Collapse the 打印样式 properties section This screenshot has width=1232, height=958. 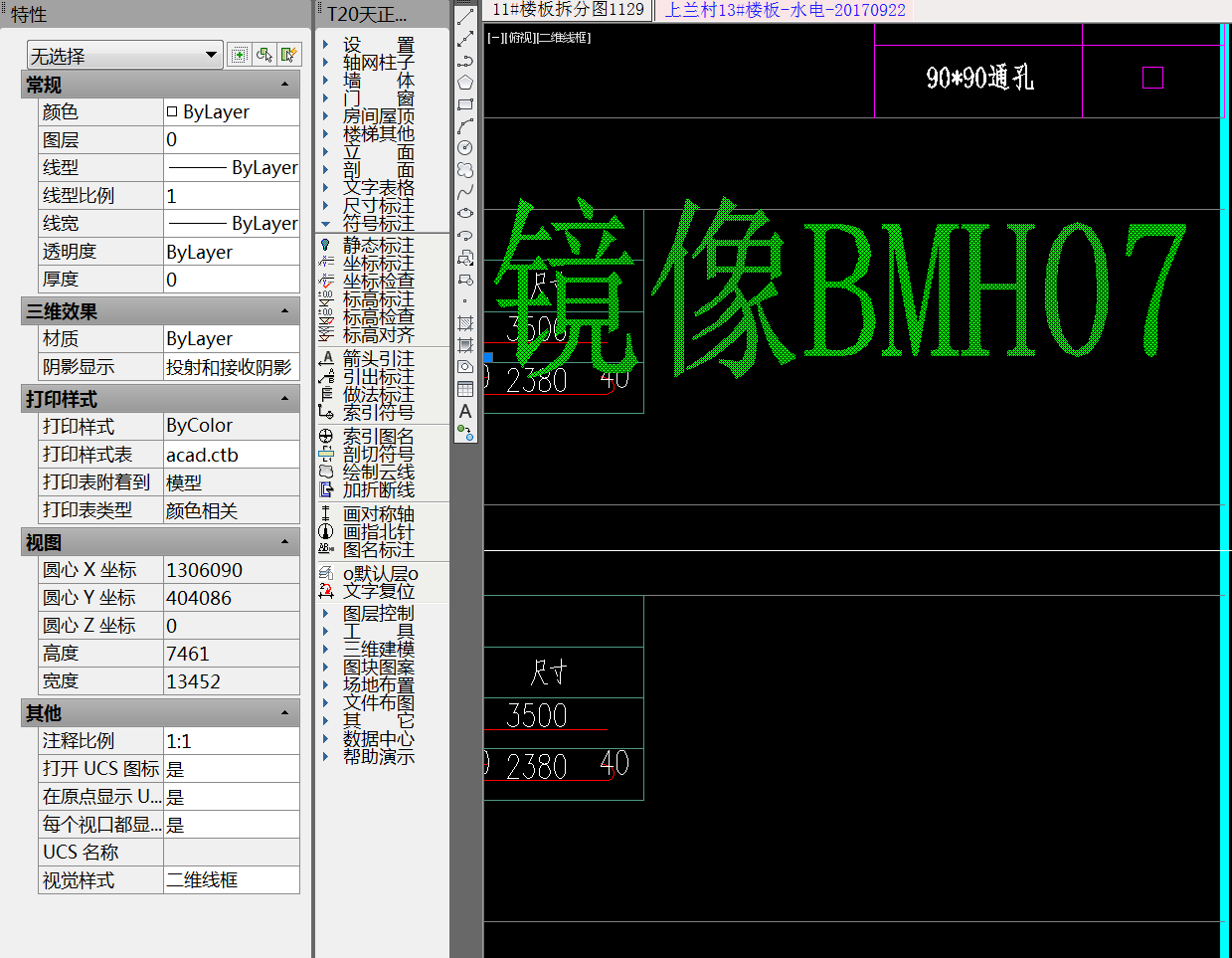[284, 399]
